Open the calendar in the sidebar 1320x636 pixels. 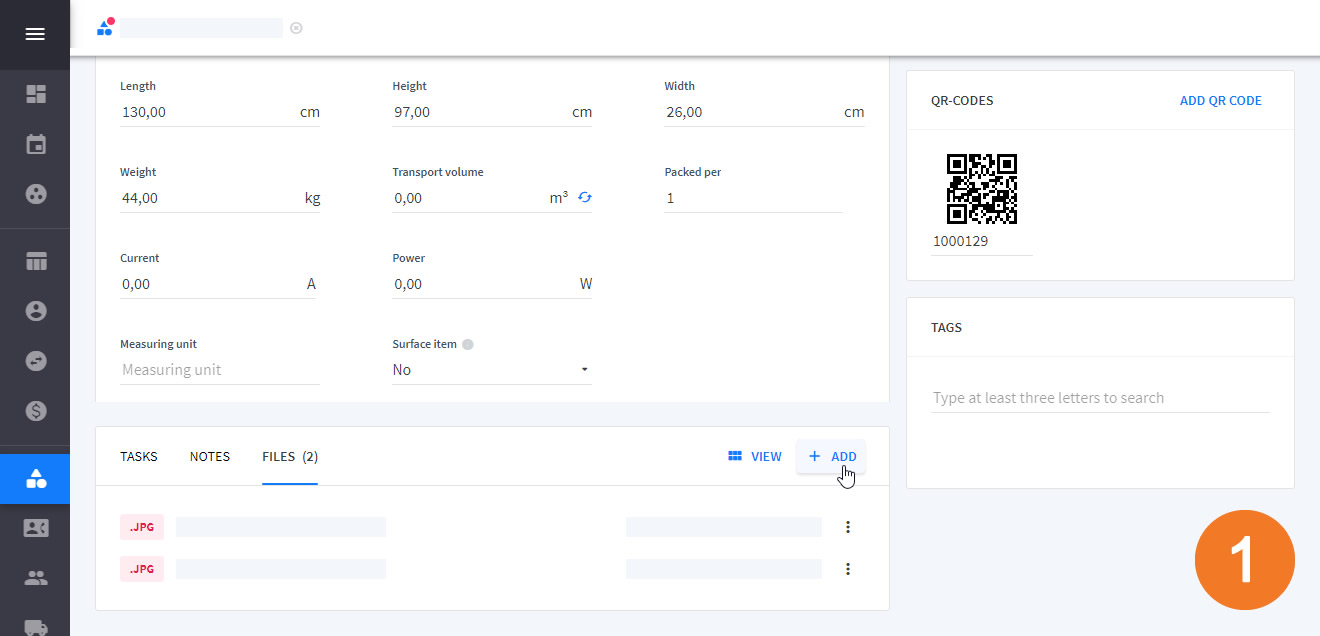click(36, 144)
